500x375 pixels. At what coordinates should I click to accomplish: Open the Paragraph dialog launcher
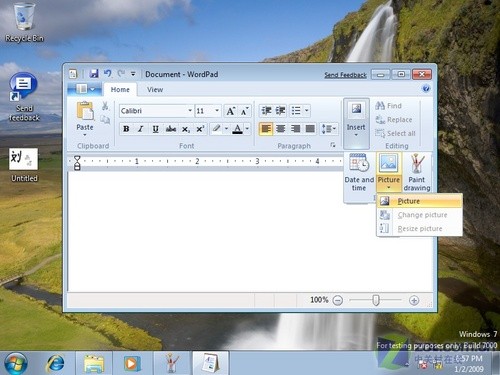pyautogui.click(x=333, y=145)
